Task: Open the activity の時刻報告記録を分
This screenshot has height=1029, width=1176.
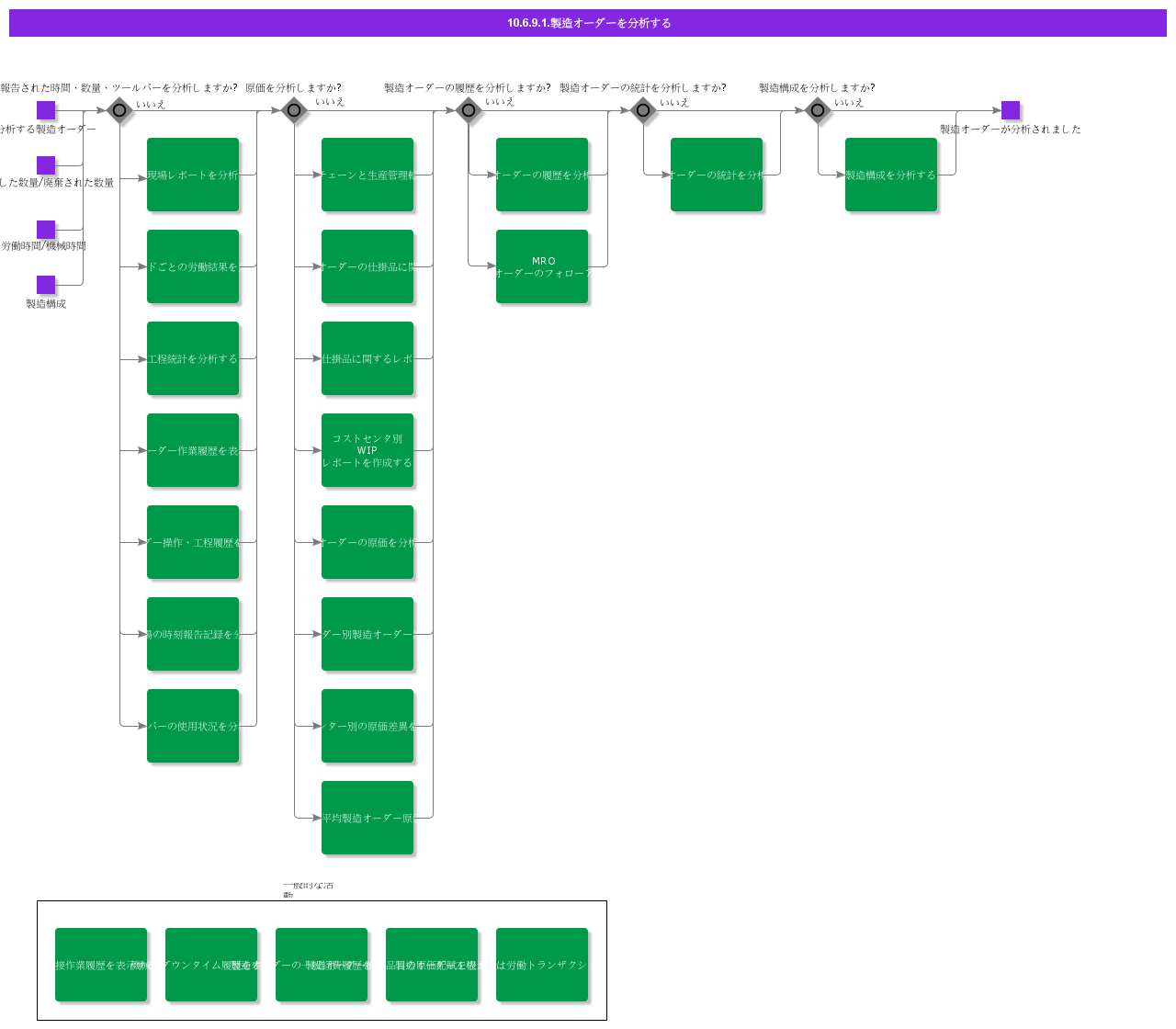Action: (193, 634)
